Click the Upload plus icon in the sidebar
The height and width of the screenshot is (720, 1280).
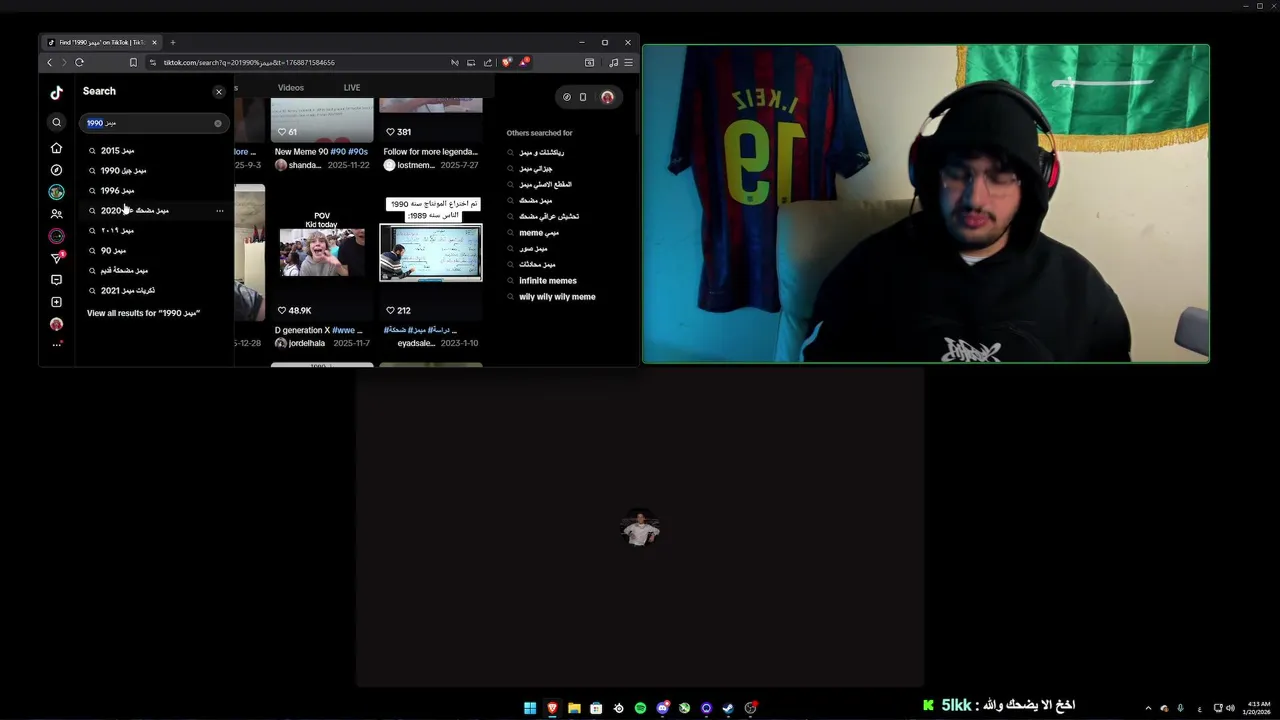click(56, 302)
